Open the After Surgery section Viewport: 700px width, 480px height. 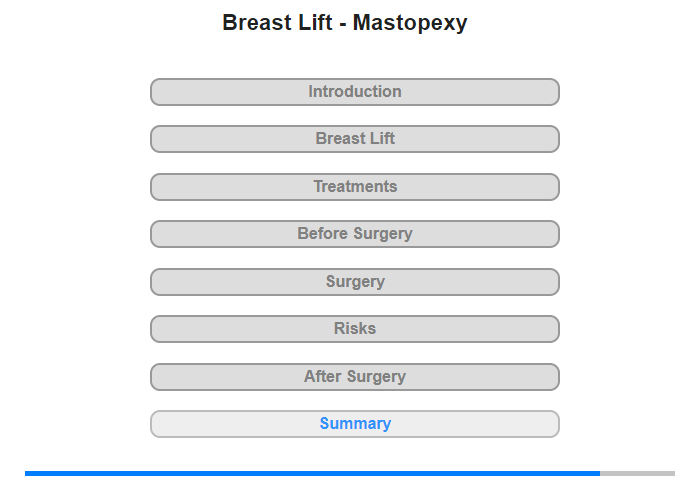[x=355, y=377]
